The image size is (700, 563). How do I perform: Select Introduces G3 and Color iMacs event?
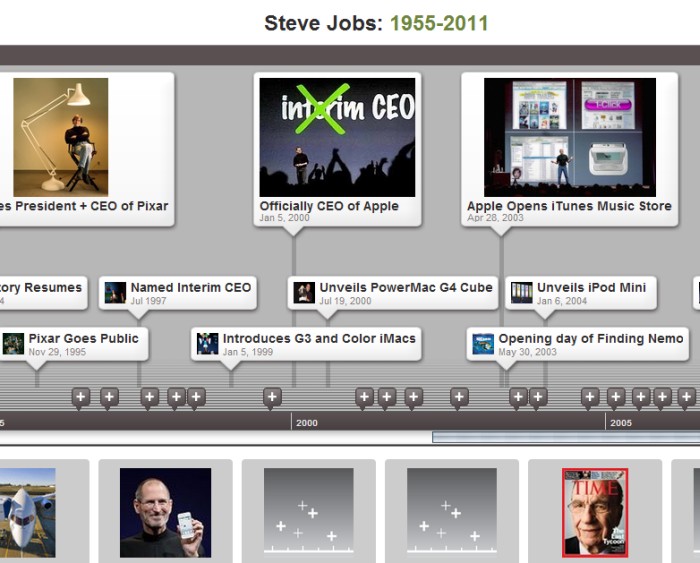318,339
